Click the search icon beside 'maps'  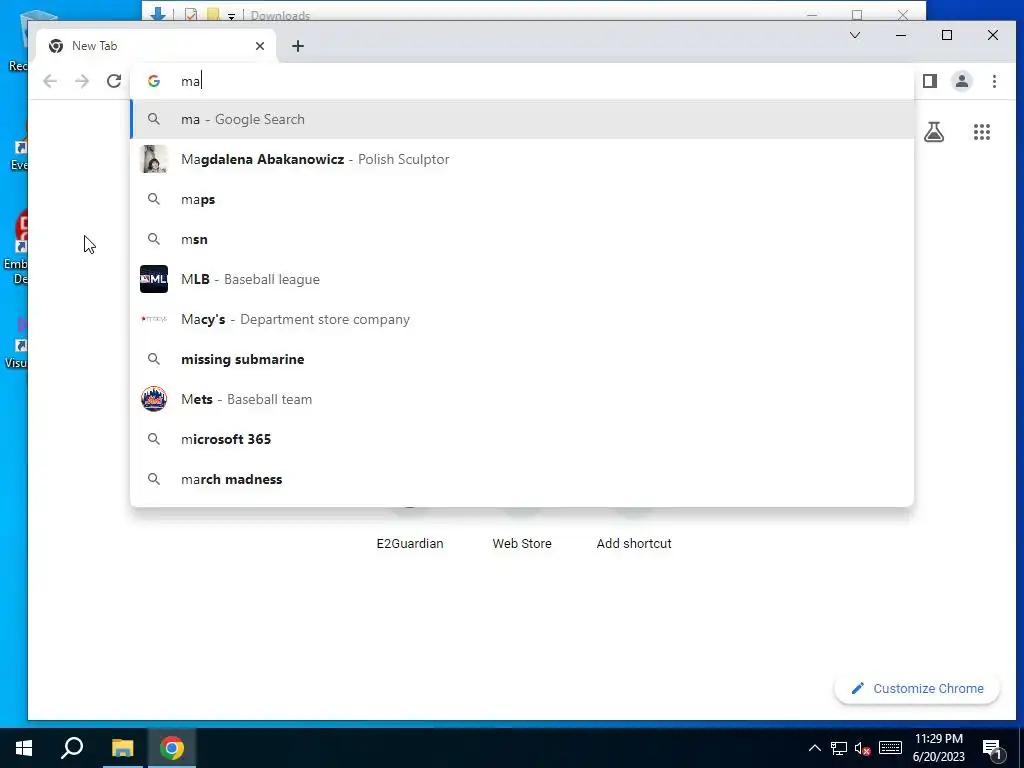[153, 199]
